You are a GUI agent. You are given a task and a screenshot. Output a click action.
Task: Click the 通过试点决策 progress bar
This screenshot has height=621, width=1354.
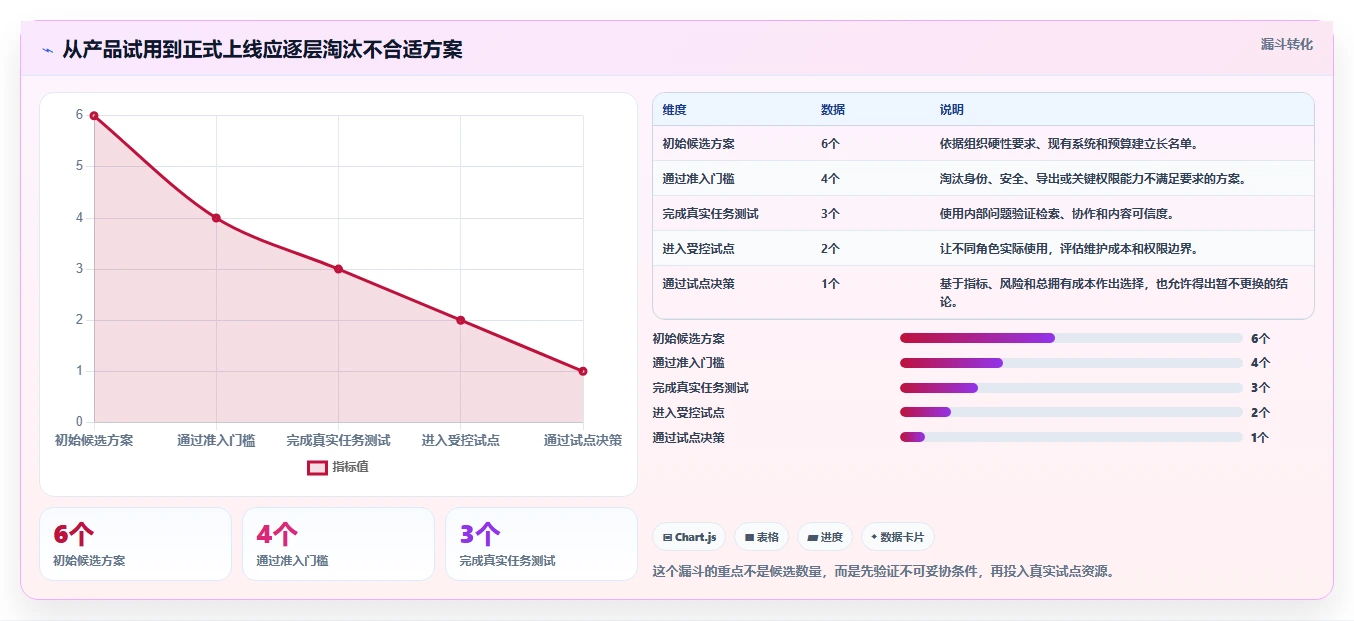point(1071,437)
